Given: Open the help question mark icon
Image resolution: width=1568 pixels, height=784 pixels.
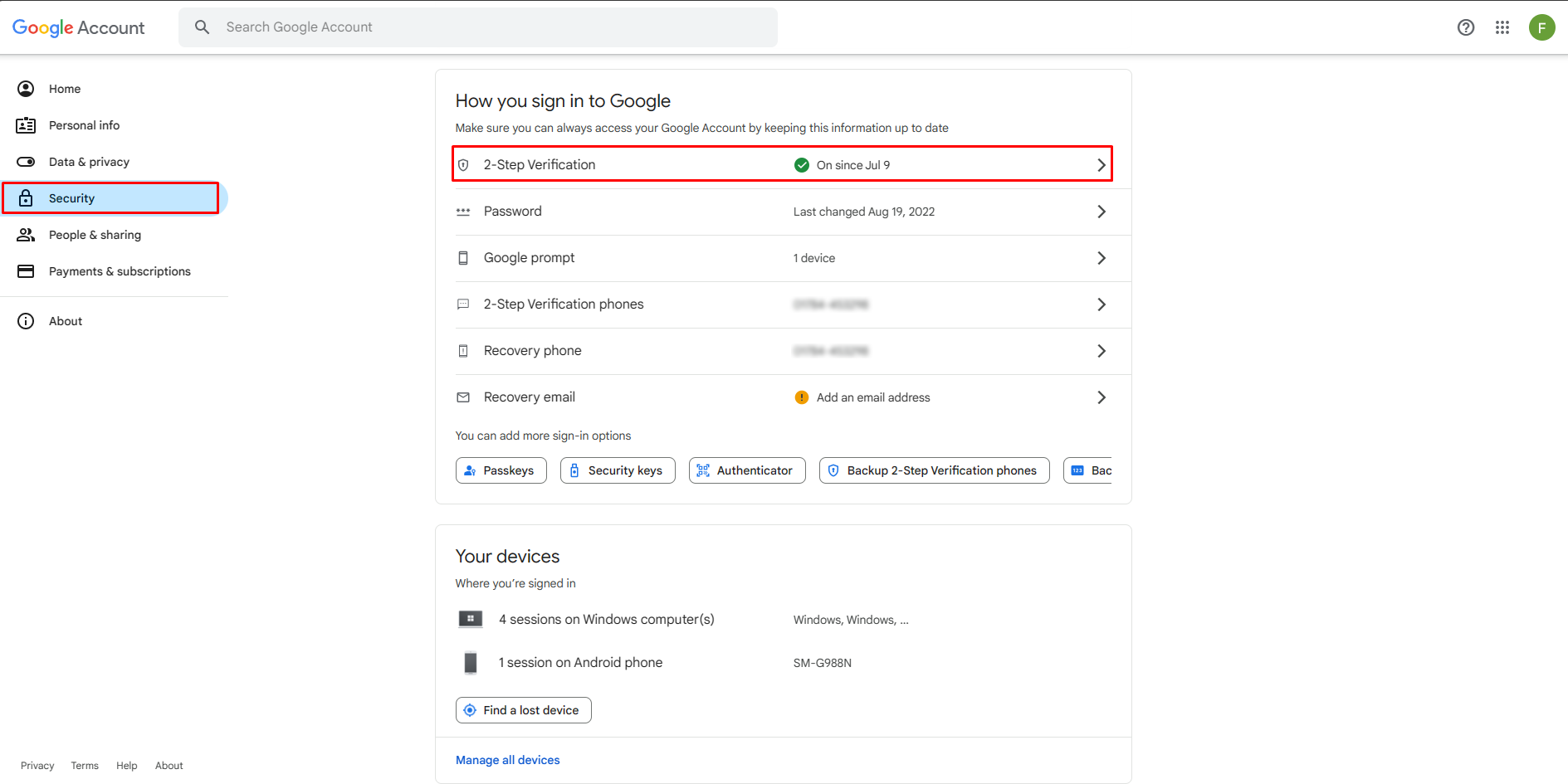Looking at the screenshot, I should pos(1466,27).
